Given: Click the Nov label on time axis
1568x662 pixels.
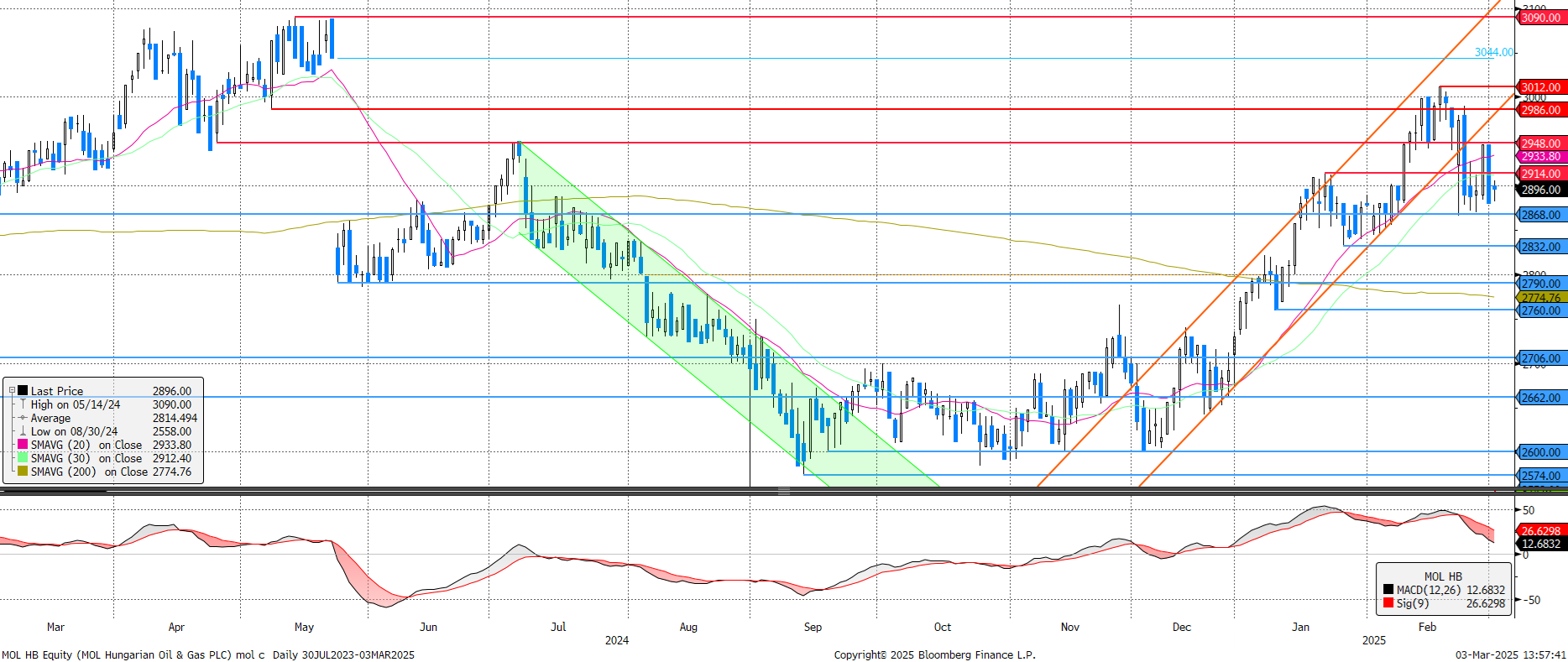Looking at the screenshot, I should coord(1070,627).
